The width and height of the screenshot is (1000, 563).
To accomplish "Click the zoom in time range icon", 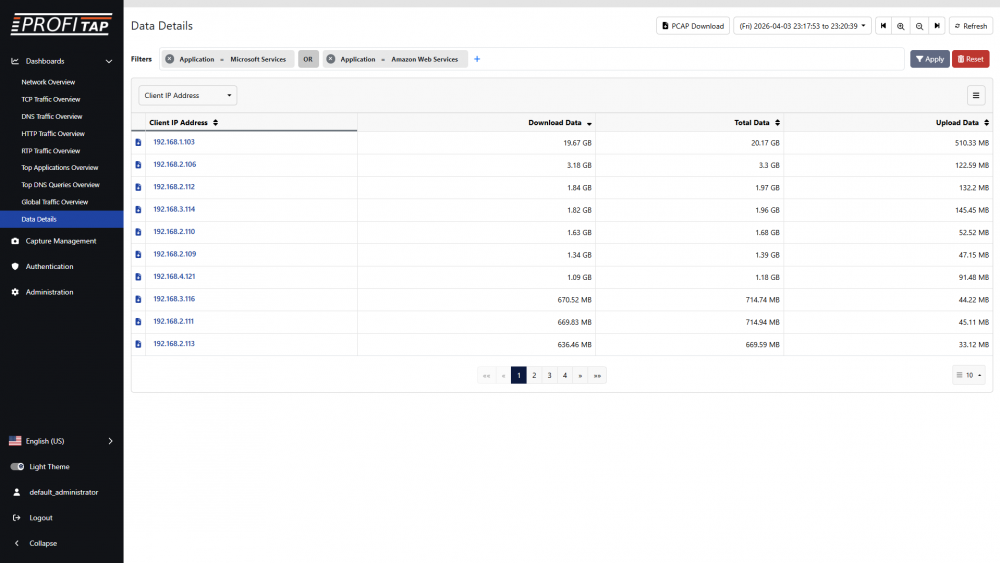I will pos(901,26).
